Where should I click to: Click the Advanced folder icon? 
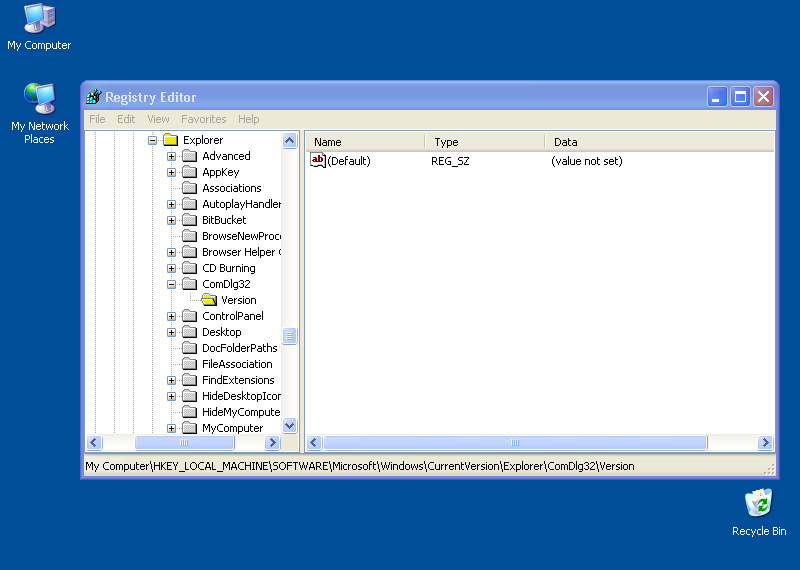[190, 156]
